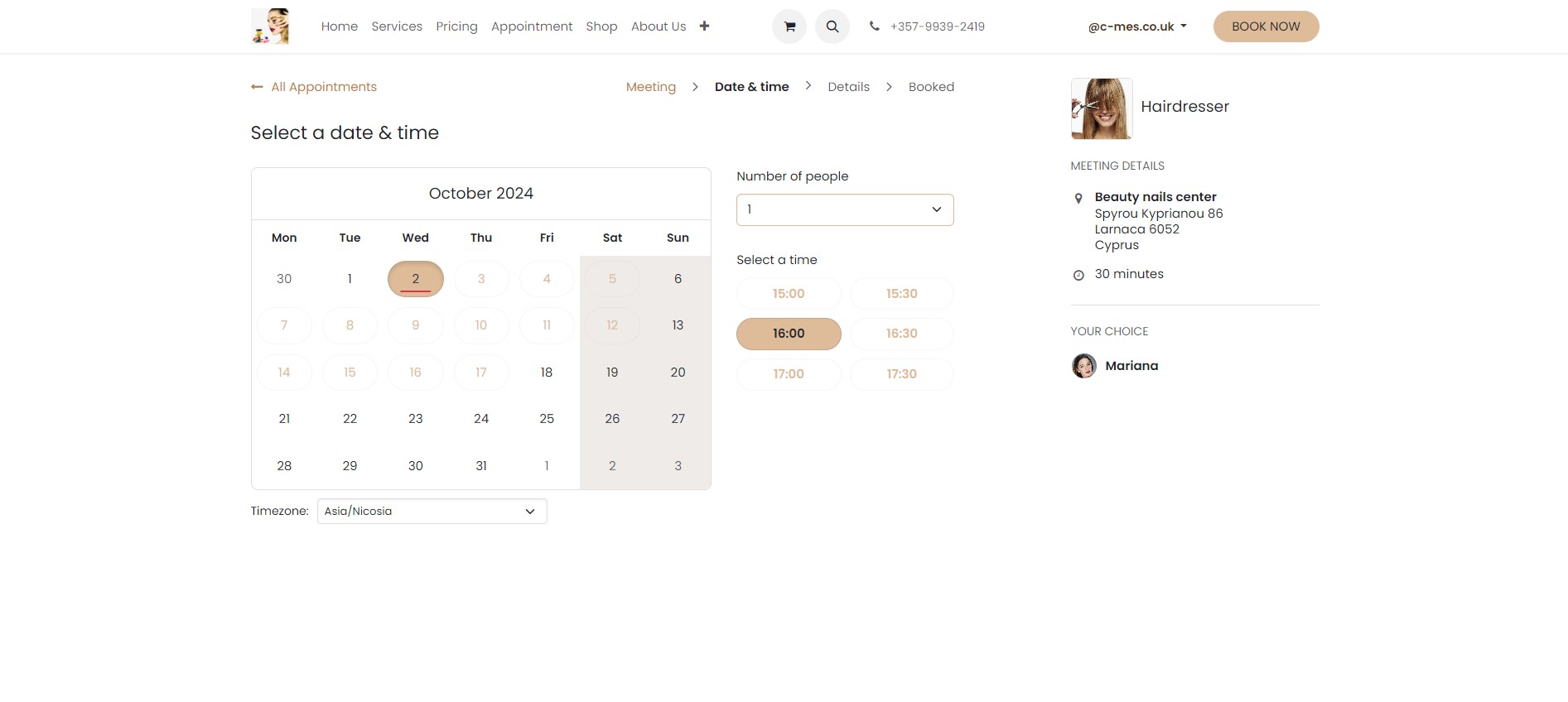1568x702 pixels.
Task: Click the location pin icon
Action: [1078, 198]
